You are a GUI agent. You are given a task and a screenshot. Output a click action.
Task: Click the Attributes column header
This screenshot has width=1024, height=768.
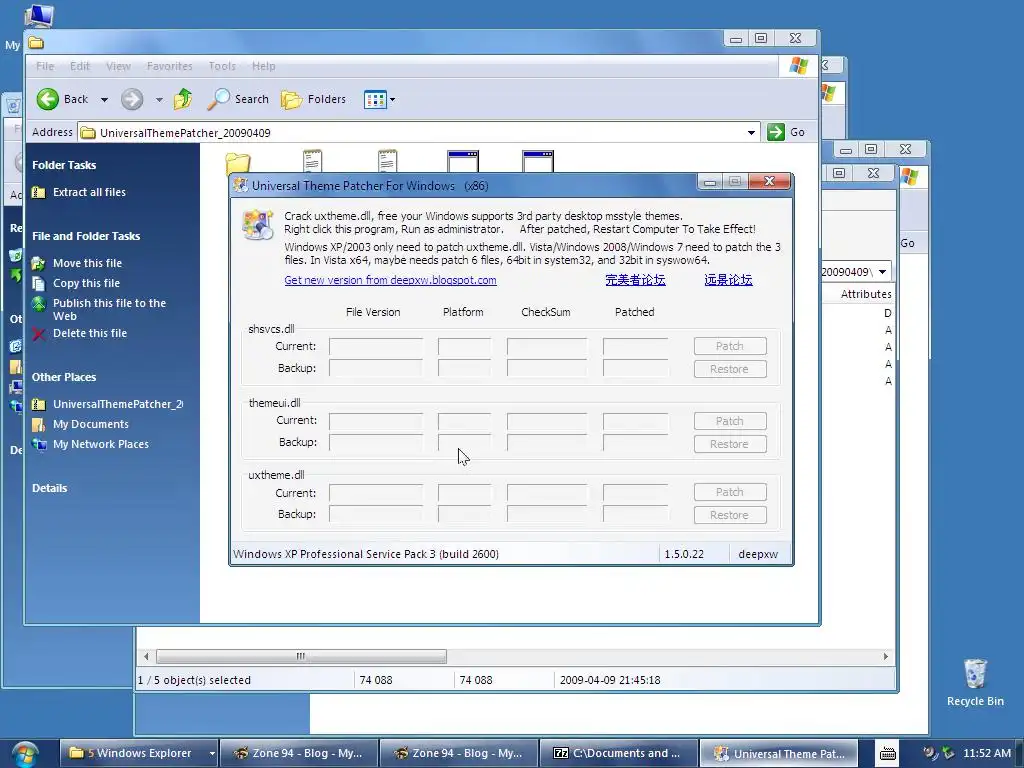pos(865,294)
